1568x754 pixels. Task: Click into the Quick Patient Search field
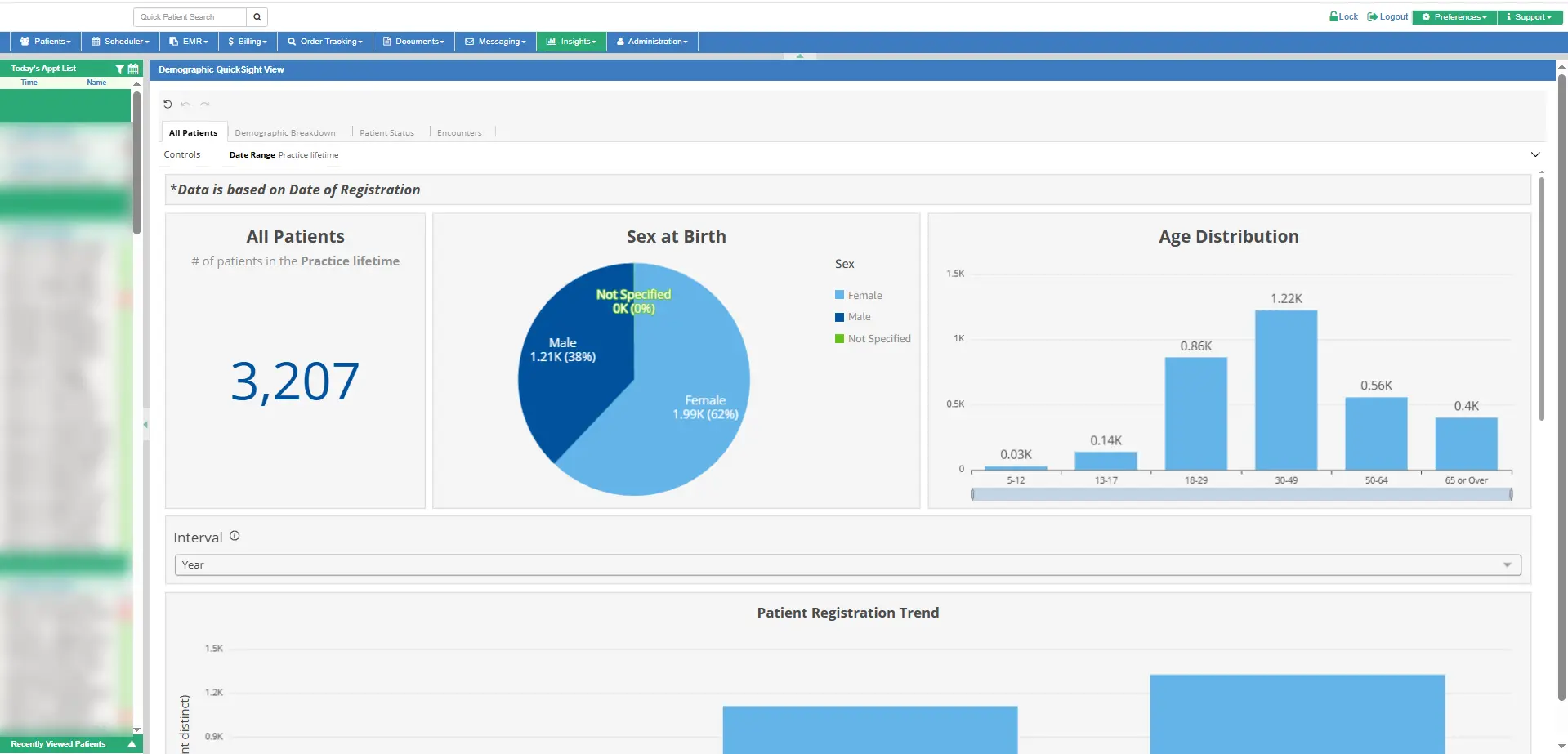pos(190,17)
